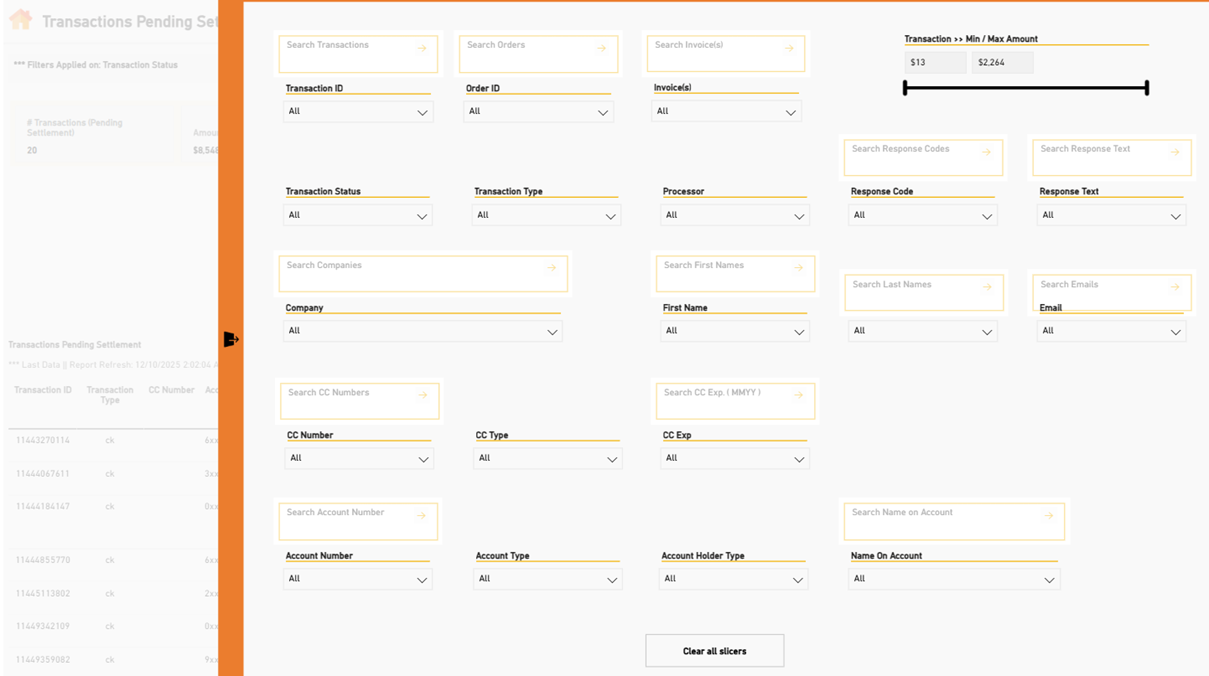Image resolution: width=1209 pixels, height=676 pixels.
Task: Expand the Company dropdown
Action: click(423, 331)
